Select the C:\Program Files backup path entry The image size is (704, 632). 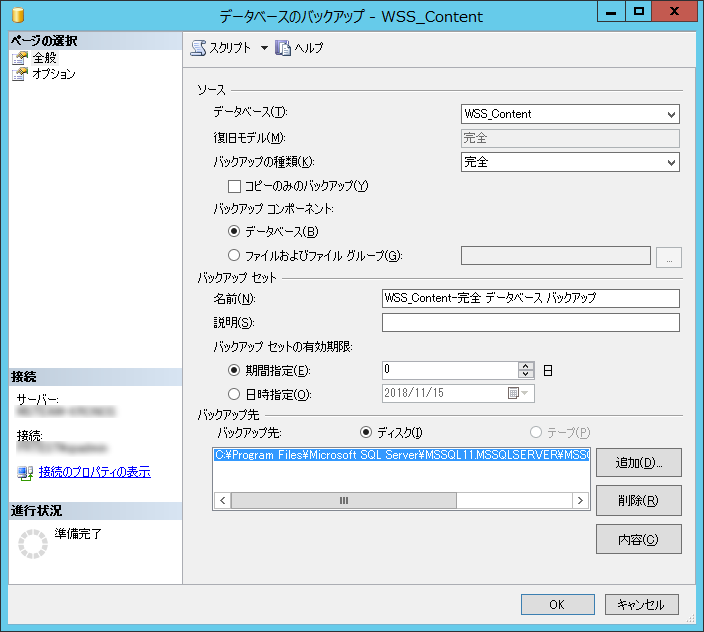pyautogui.click(x=401, y=455)
